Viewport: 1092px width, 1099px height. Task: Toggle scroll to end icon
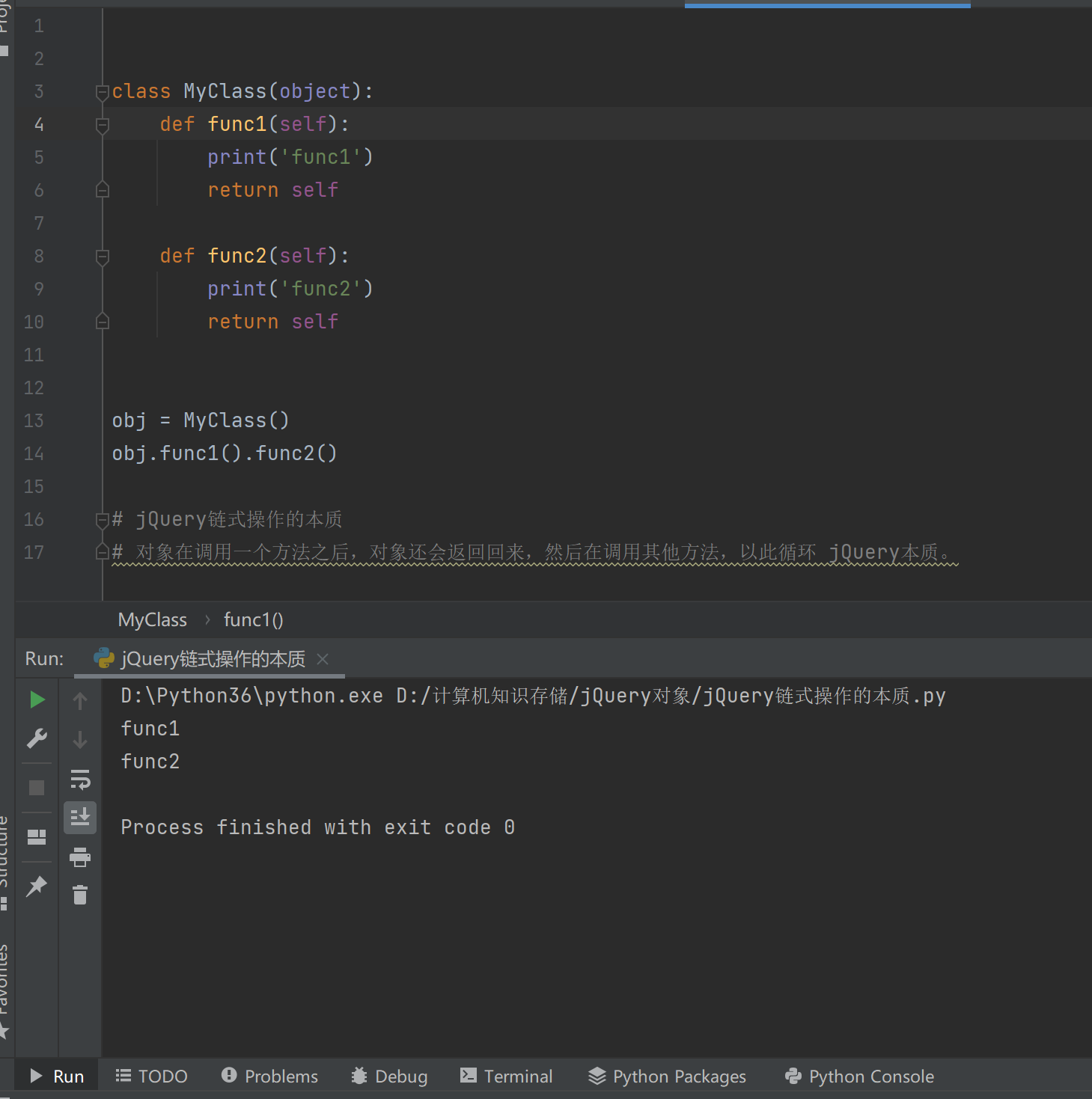point(80,818)
